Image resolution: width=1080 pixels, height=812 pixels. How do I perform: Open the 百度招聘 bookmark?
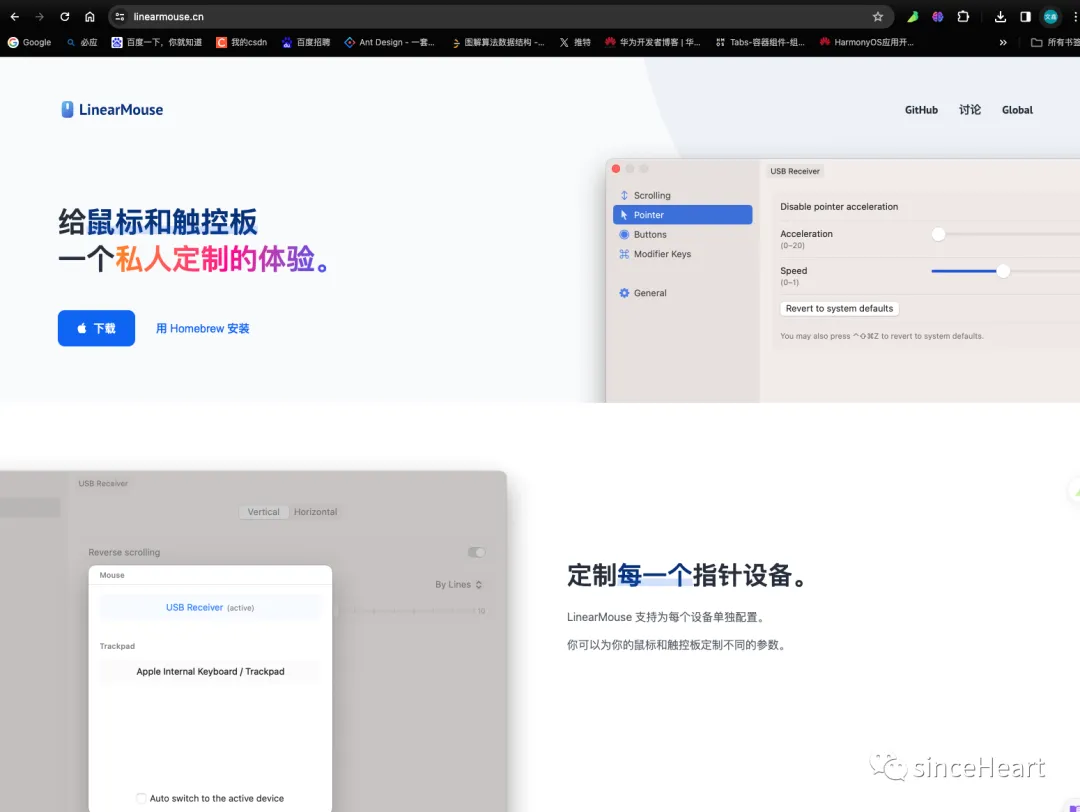tap(306, 42)
